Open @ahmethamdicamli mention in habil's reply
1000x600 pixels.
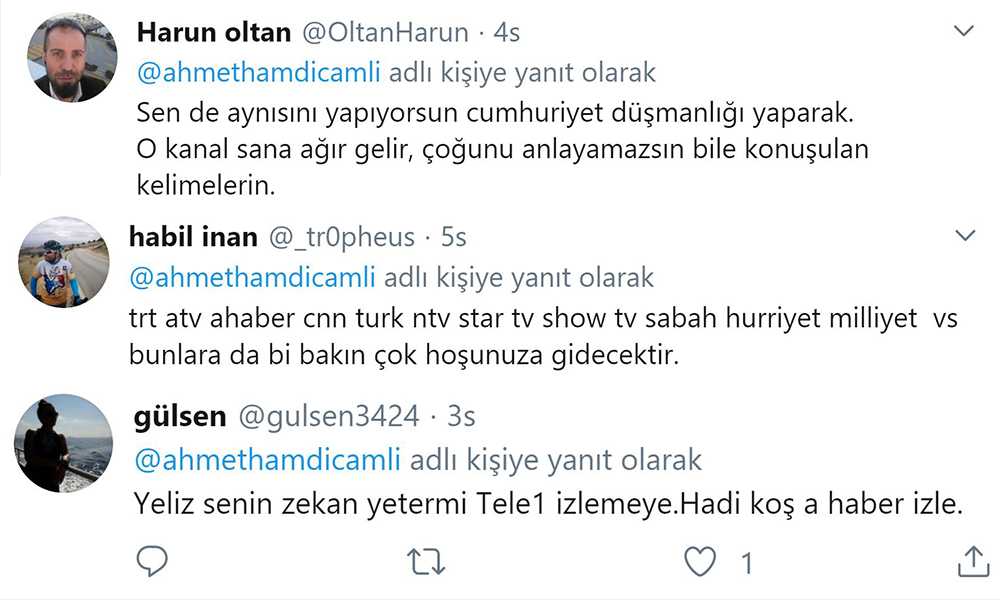click(x=253, y=276)
